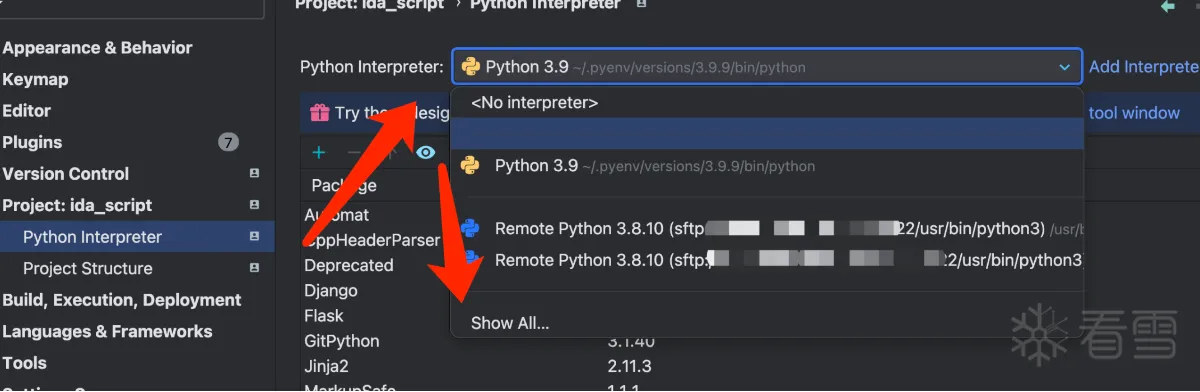Collapse the Project: ida_script section

click(x=77, y=205)
